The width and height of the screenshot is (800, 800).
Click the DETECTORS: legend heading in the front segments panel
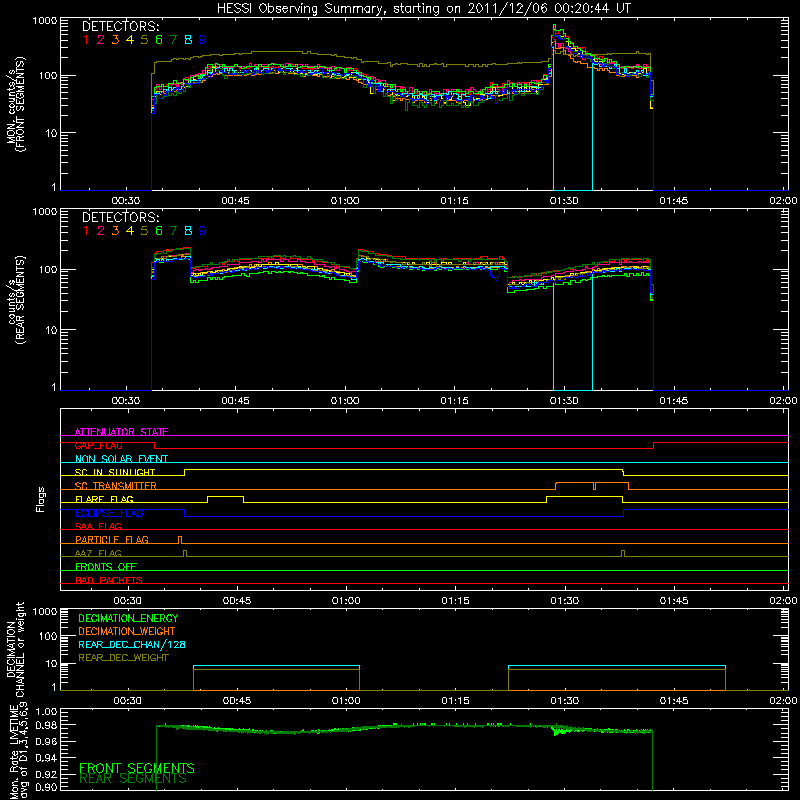click(x=121, y=26)
